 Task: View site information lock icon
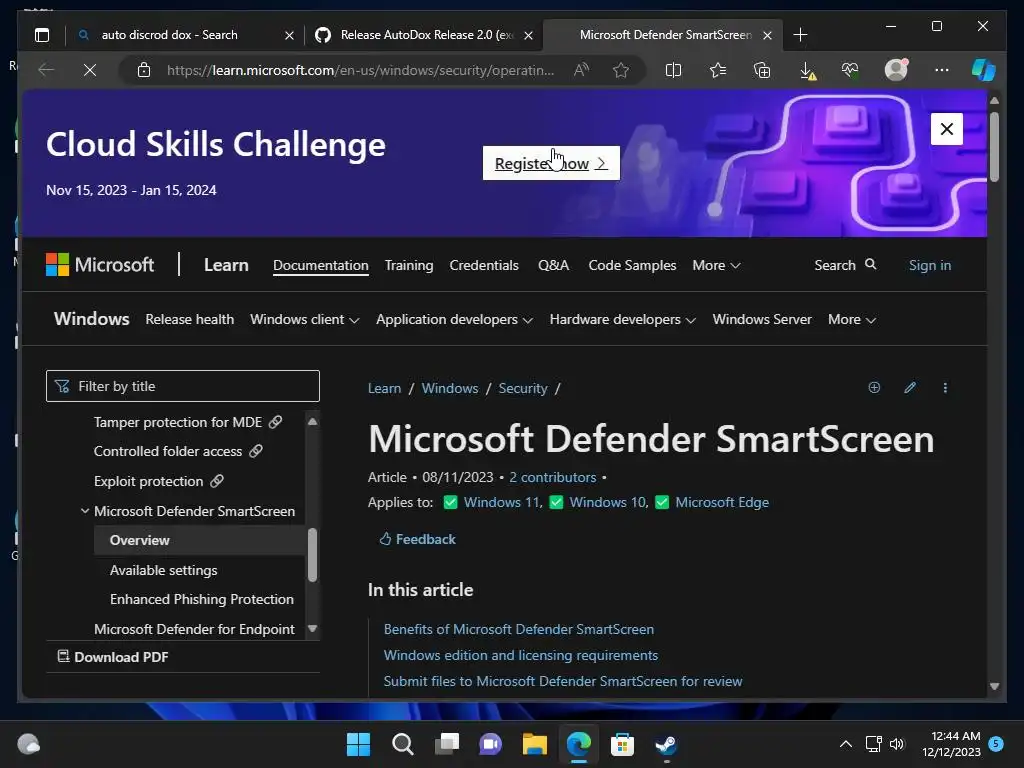tap(144, 70)
